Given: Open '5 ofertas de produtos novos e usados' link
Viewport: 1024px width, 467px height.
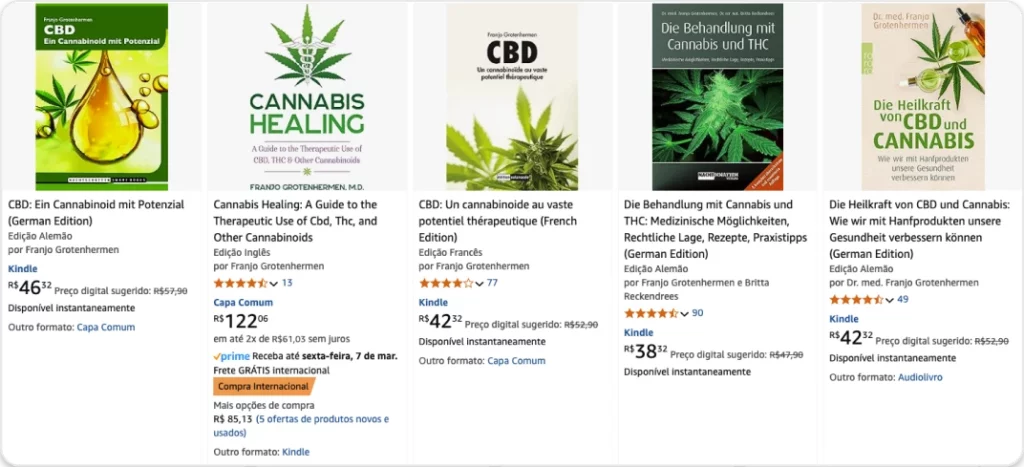Looking at the screenshot, I should (x=301, y=425).
